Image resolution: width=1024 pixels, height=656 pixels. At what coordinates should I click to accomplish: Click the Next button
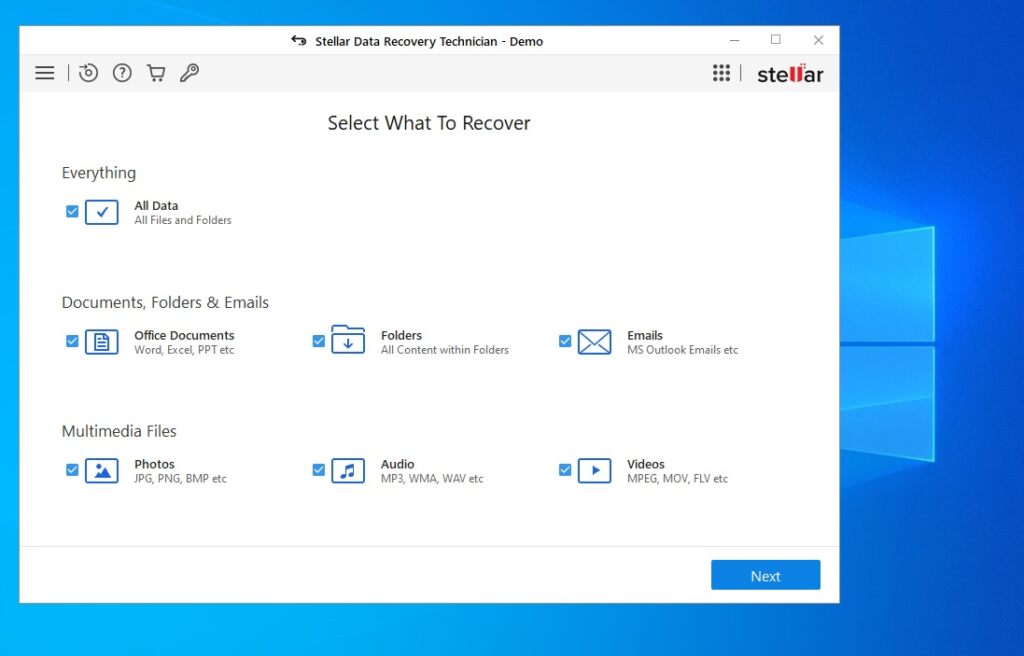[x=765, y=575]
